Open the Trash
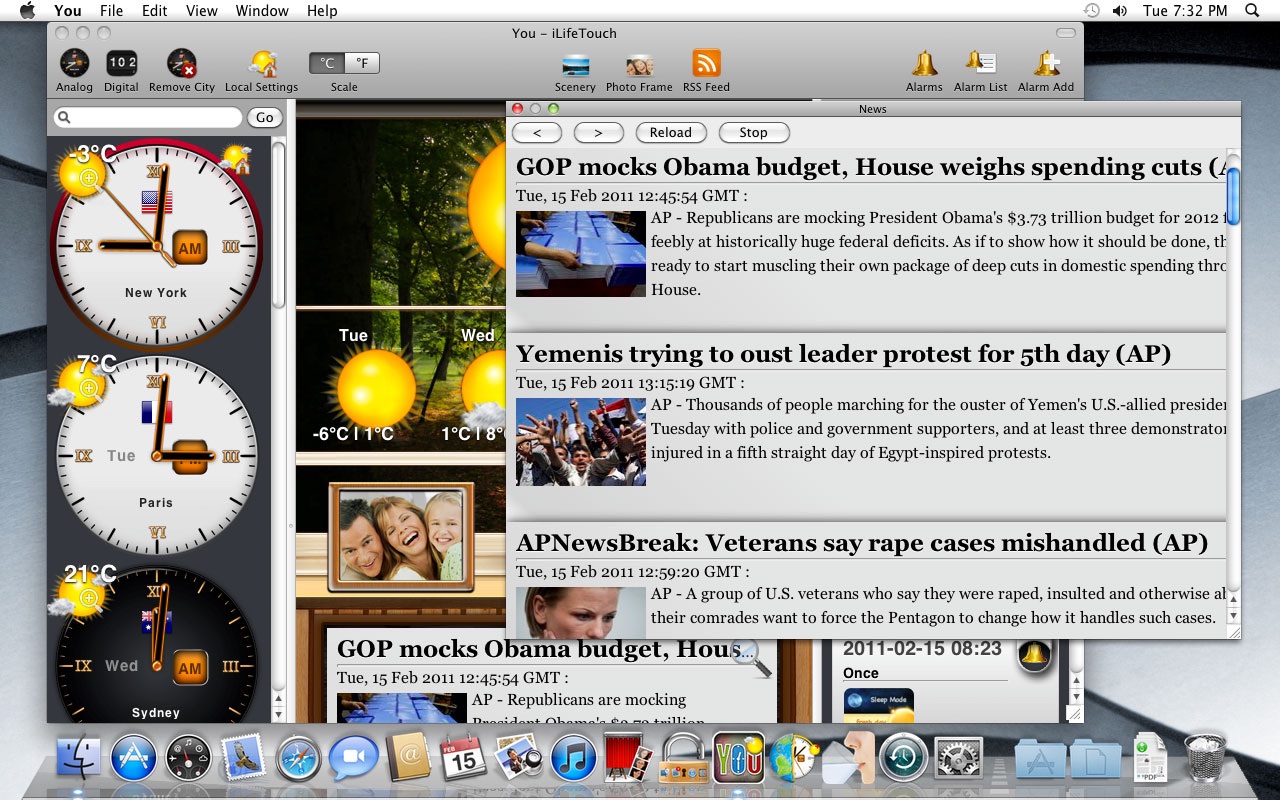1280x800 pixels. [x=1204, y=757]
